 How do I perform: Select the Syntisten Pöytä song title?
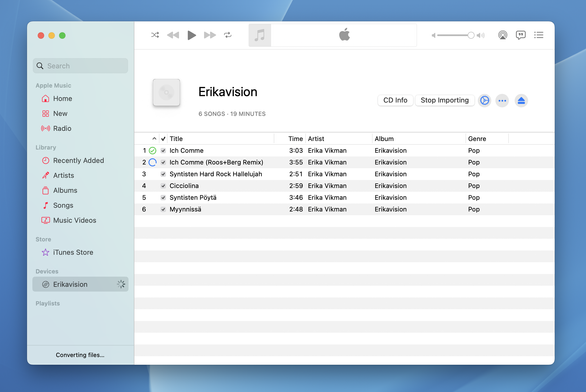[193, 198]
